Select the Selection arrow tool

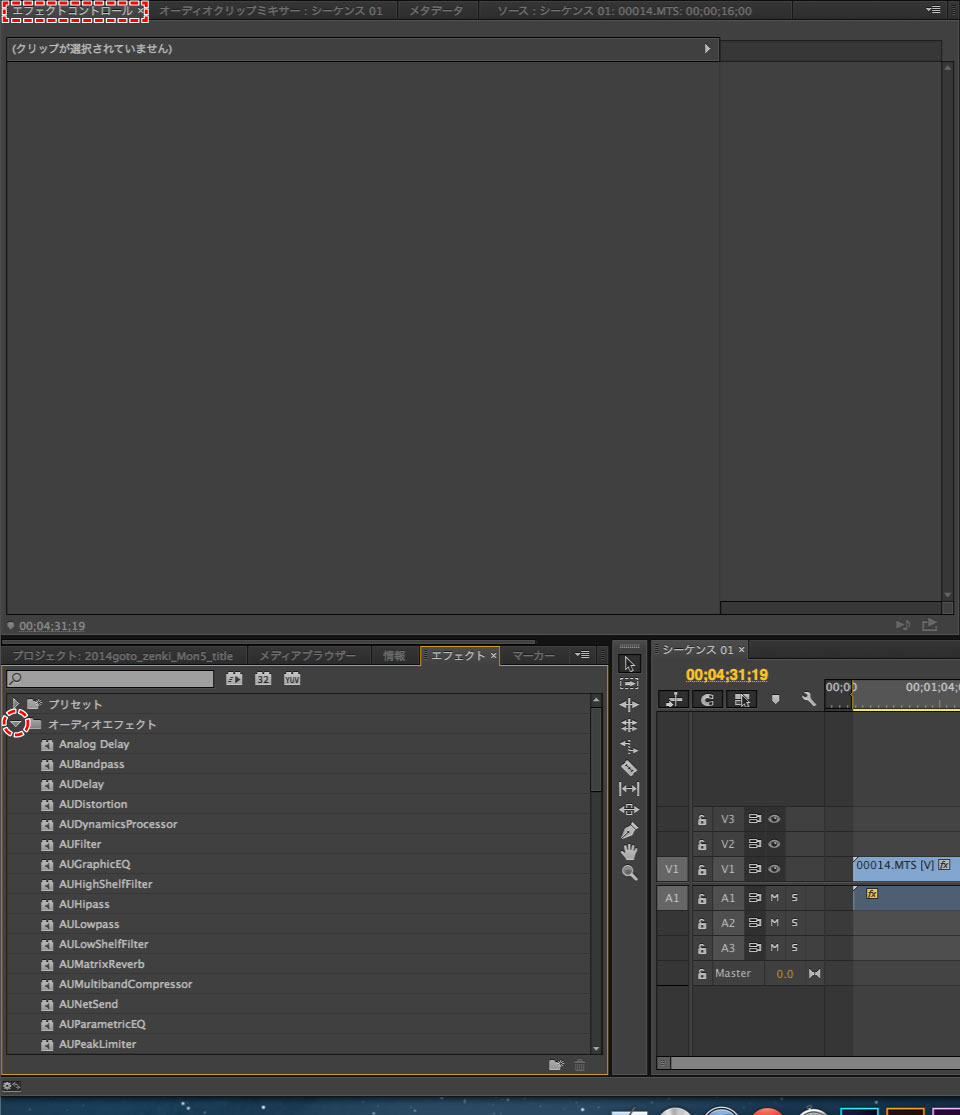click(x=629, y=663)
